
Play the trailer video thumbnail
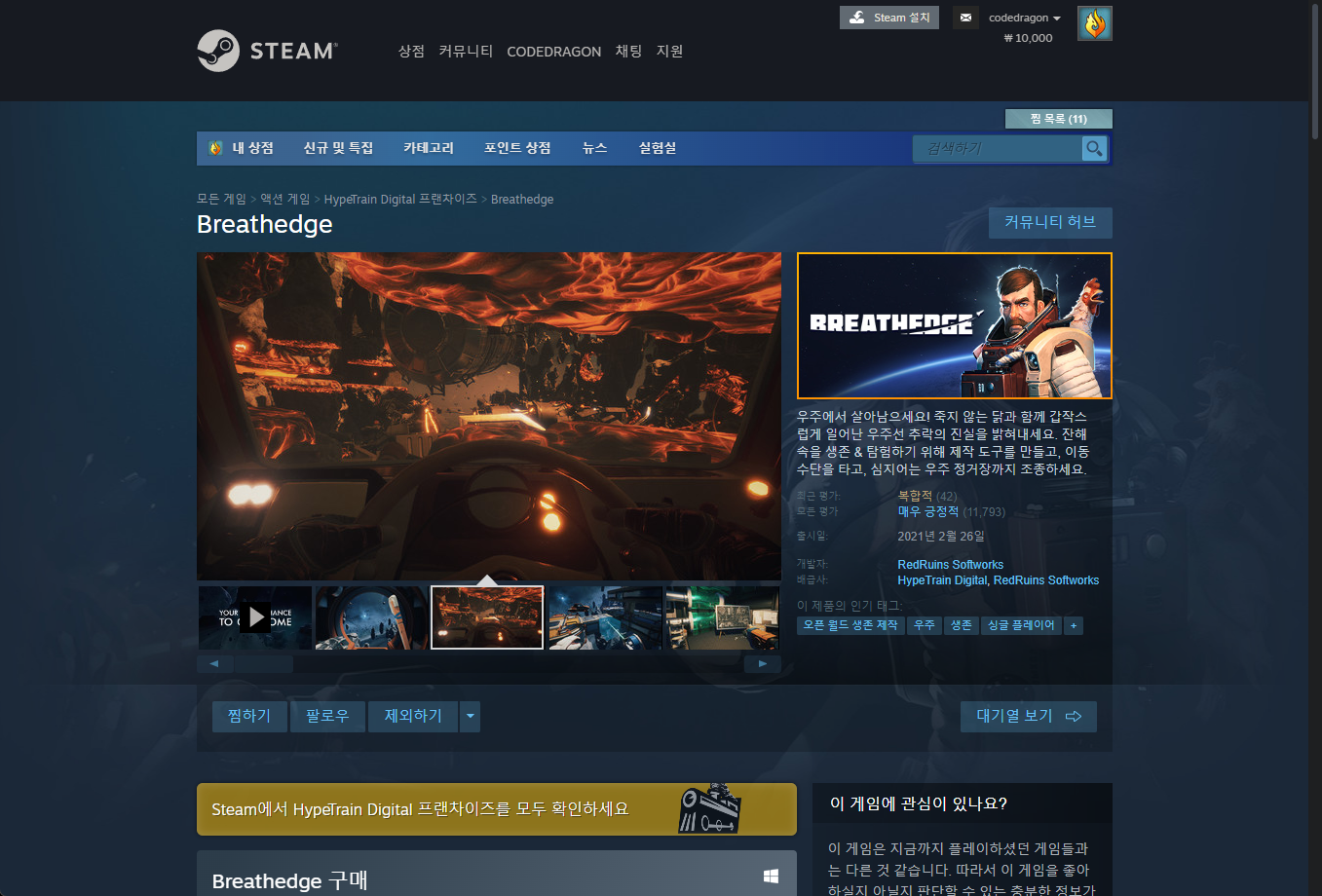pyautogui.click(x=255, y=617)
